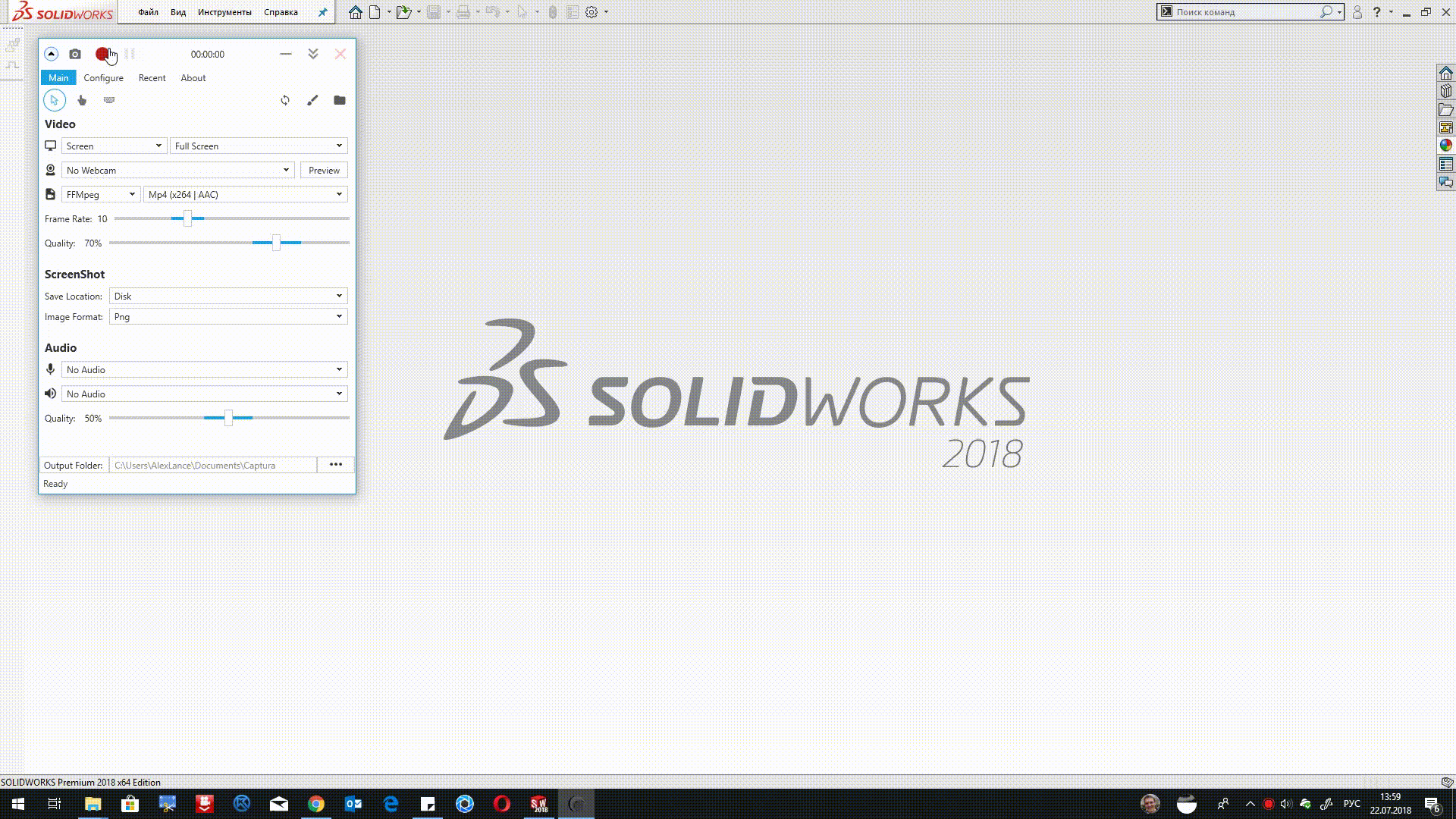Toggle include cursor option in Captura
The width and height of the screenshot is (1456, 819).
pyautogui.click(x=55, y=100)
